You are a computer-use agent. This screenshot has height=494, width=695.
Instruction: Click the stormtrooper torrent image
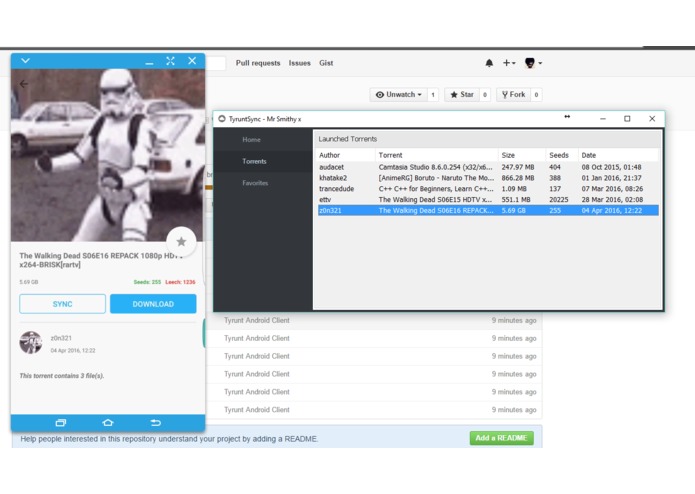click(x=108, y=155)
